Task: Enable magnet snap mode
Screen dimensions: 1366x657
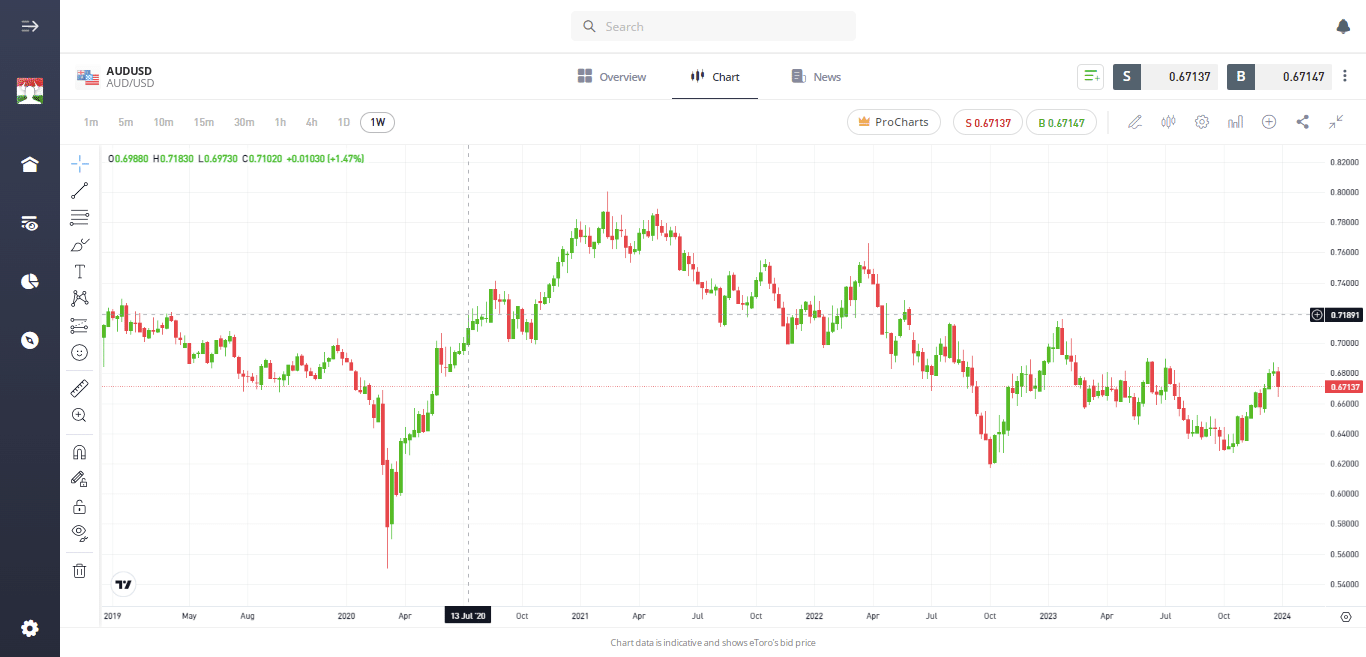Action: click(79, 451)
